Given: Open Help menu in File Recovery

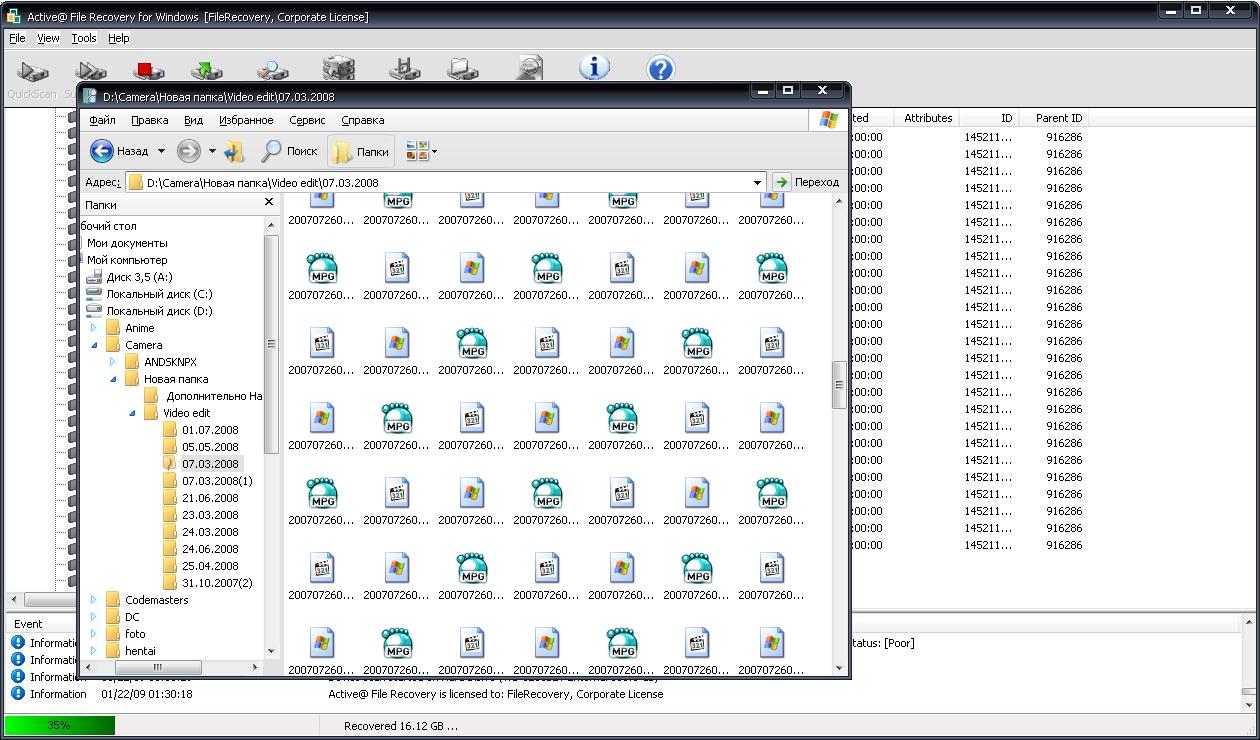Looking at the screenshot, I should [118, 38].
